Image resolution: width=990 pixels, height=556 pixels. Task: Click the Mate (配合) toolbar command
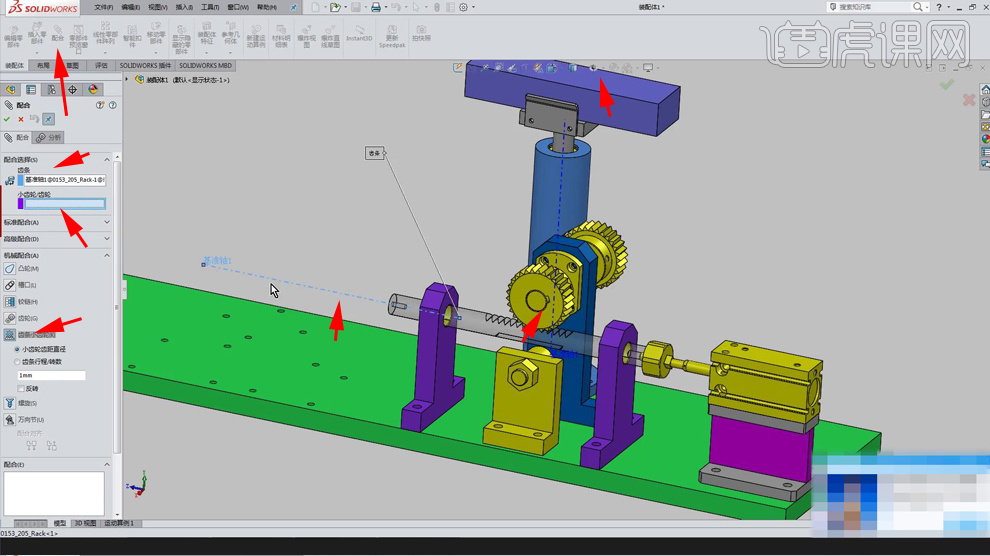57,34
